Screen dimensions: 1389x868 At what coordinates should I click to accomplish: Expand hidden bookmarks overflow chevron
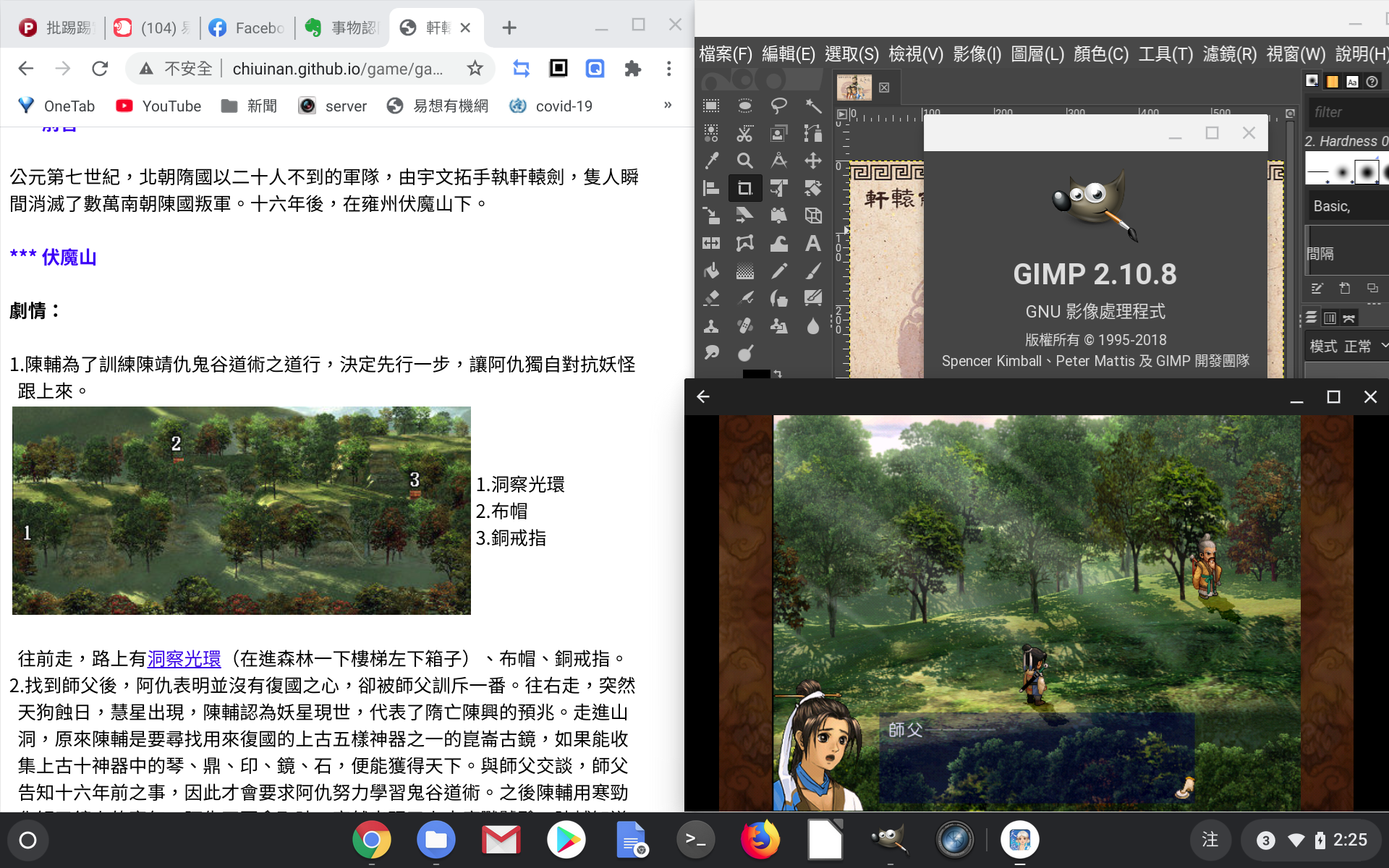click(667, 106)
